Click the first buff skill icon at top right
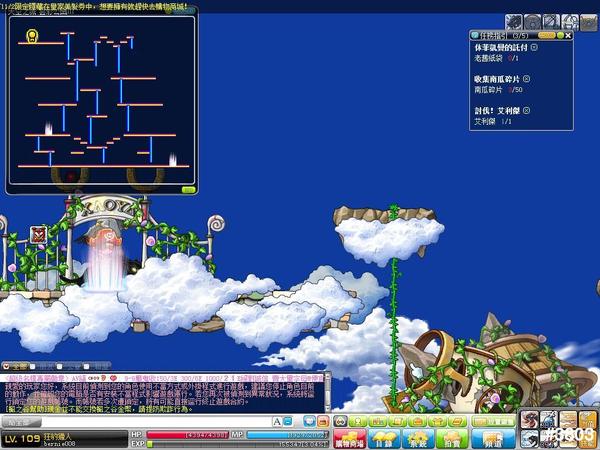Viewport: 600px width, 450px height. 514,22
